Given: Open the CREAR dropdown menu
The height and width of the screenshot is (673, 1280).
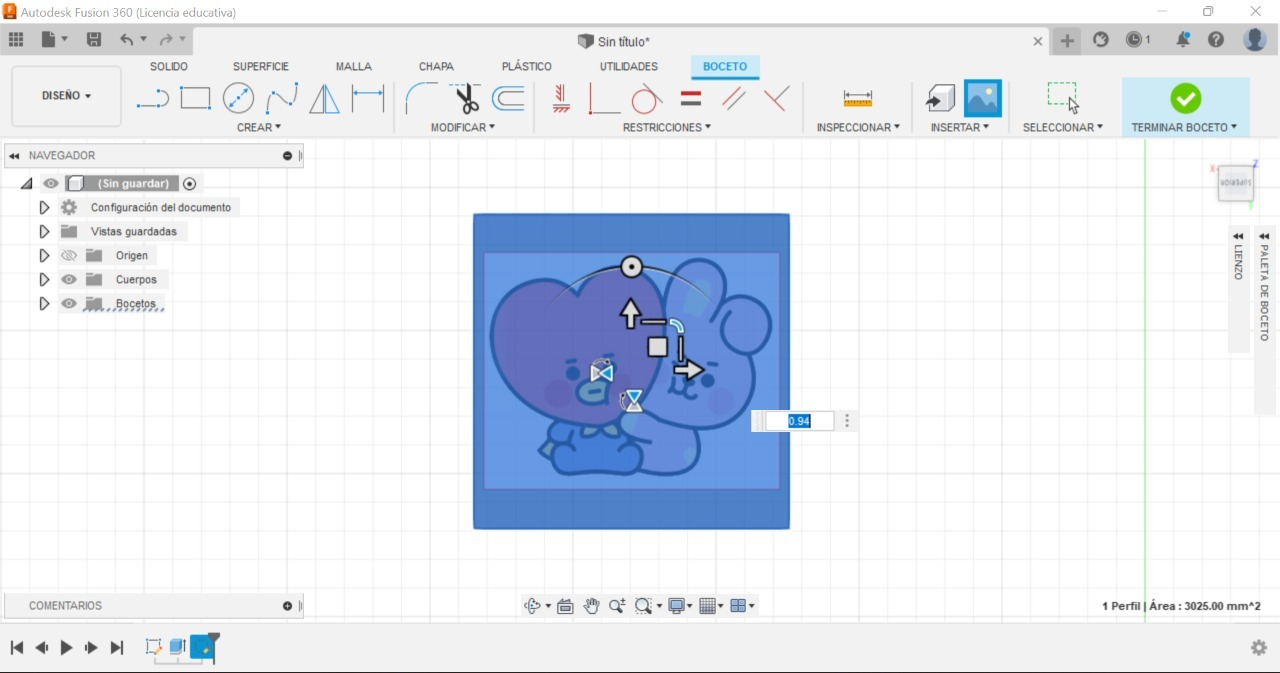Looking at the screenshot, I should coord(259,128).
